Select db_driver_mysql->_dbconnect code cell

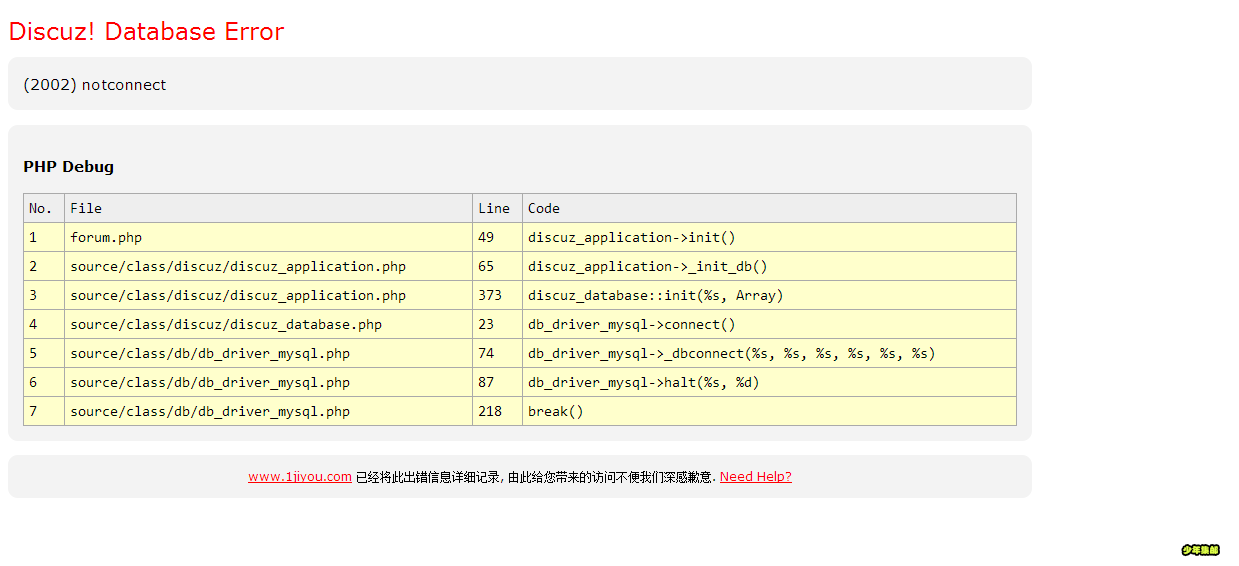(770, 353)
